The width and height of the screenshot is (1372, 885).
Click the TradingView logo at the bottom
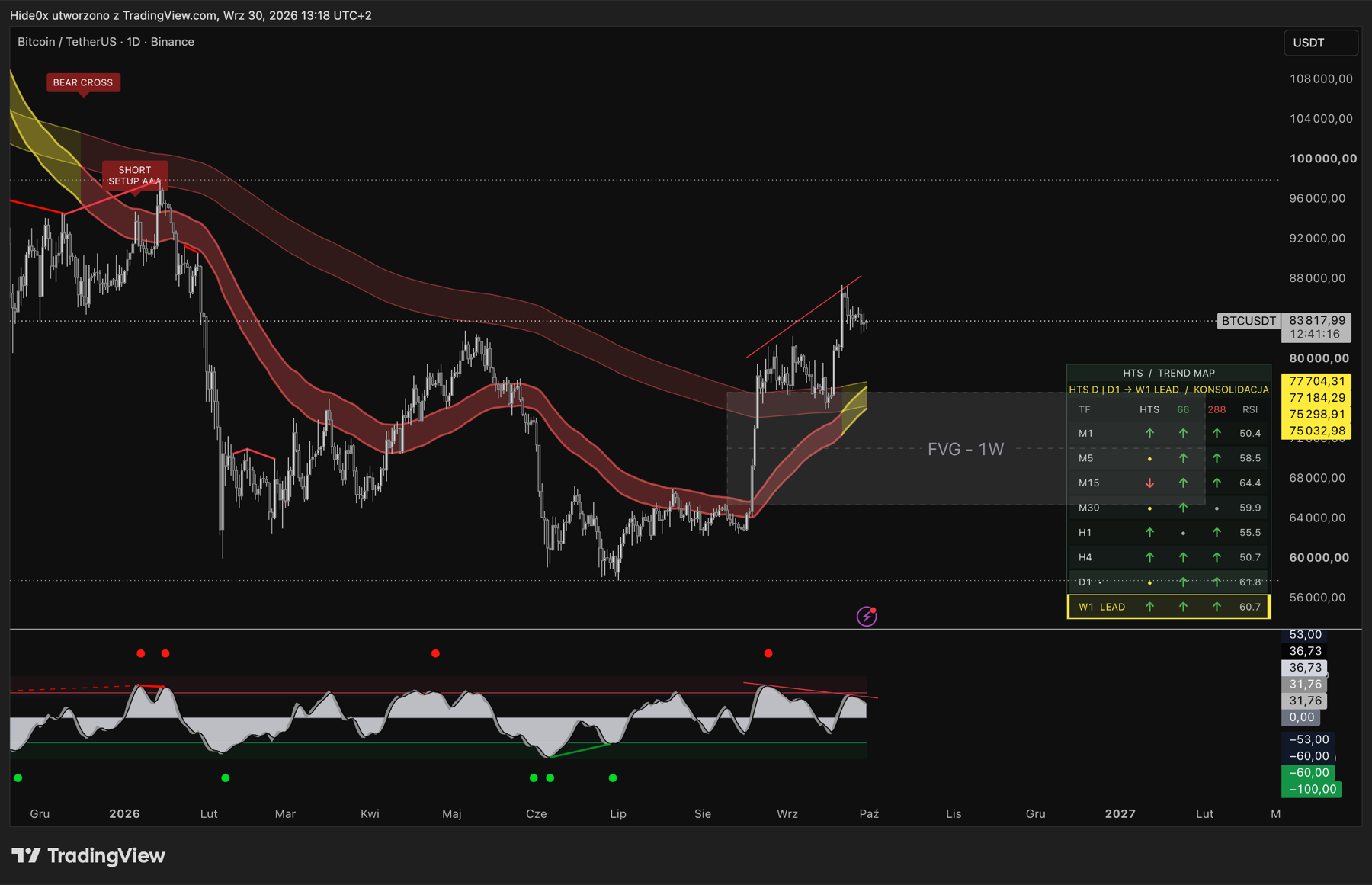pos(88,856)
